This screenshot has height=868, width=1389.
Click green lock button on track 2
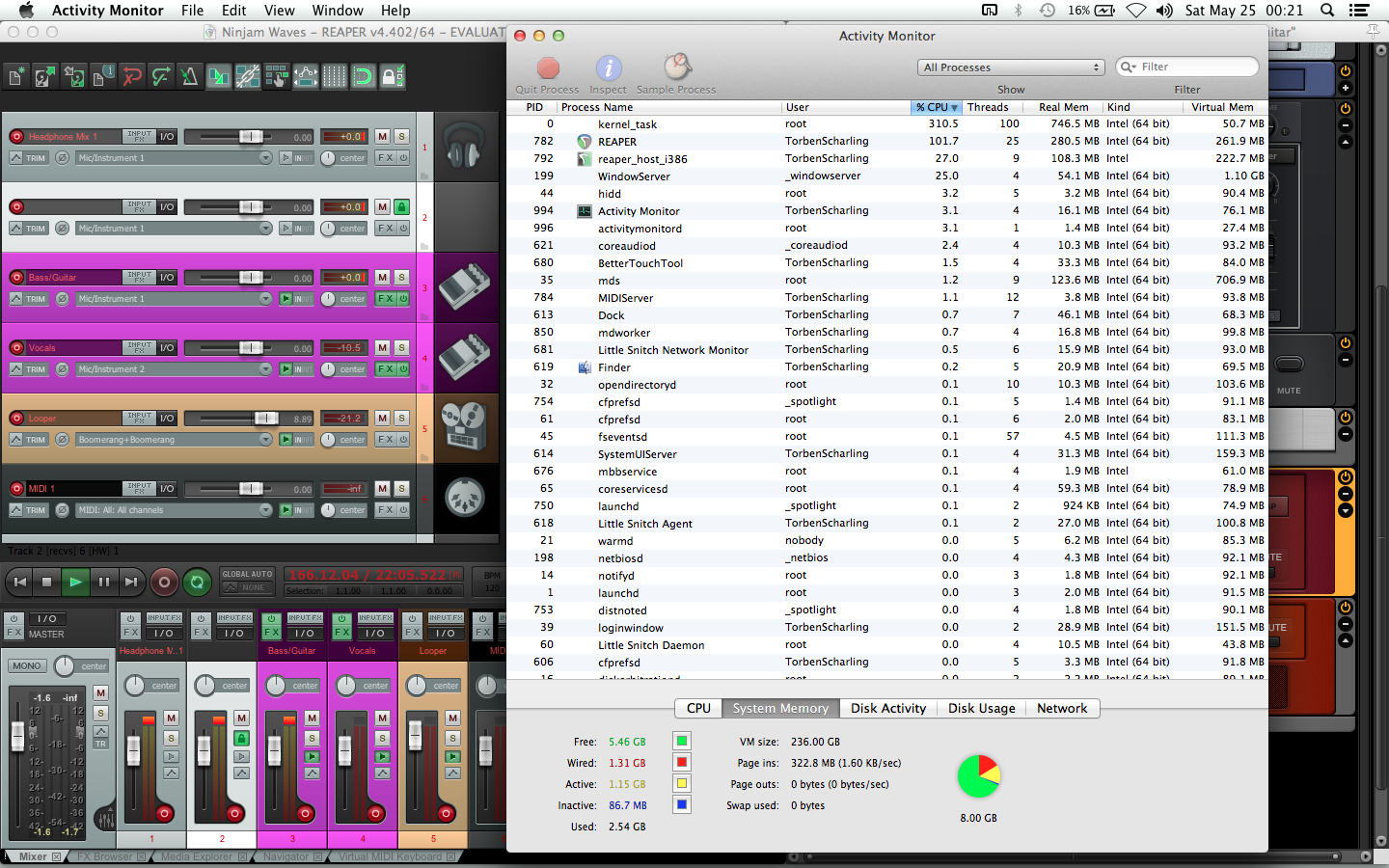[x=402, y=207]
